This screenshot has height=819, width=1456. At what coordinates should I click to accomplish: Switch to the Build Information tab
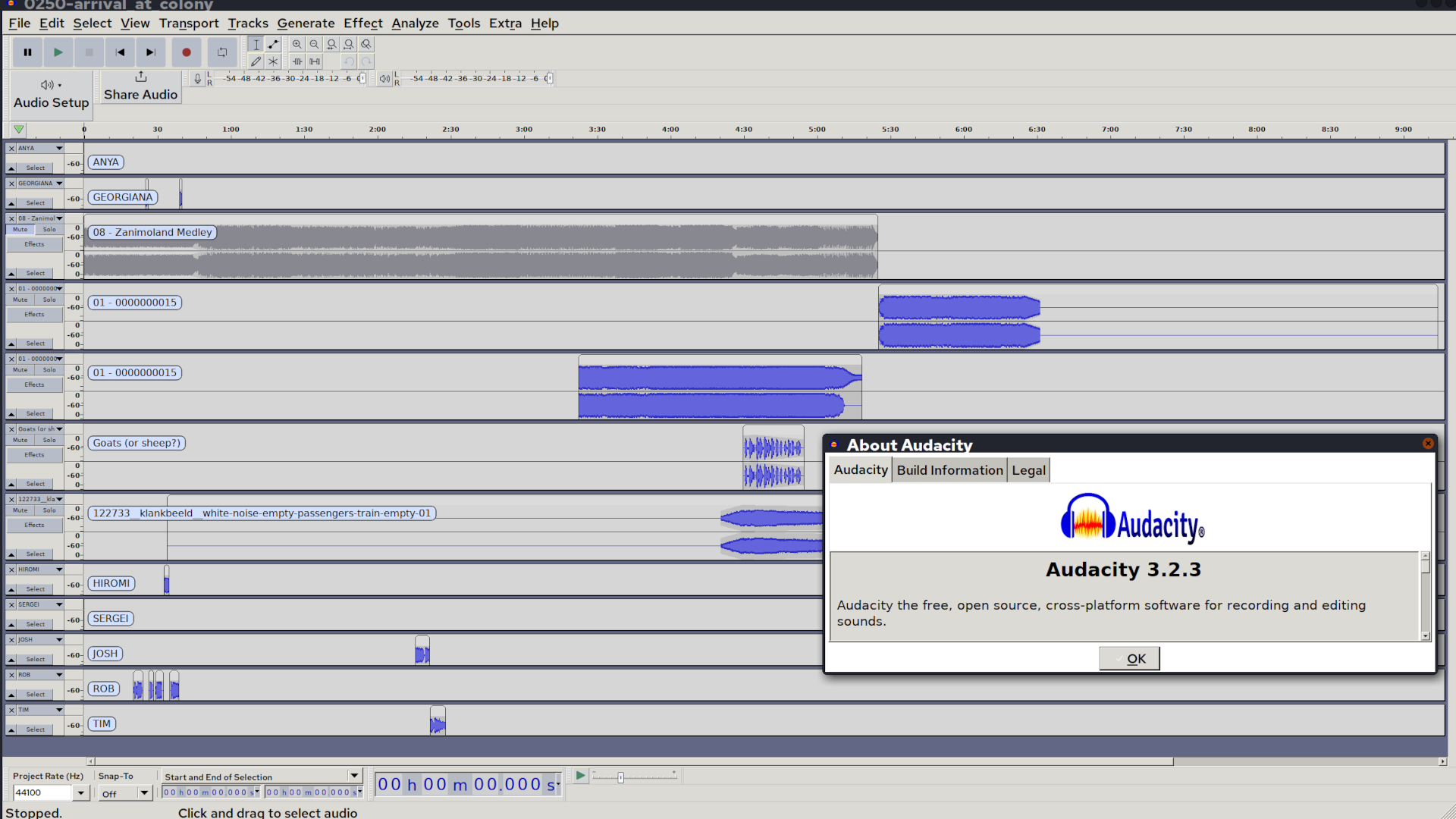[x=949, y=470]
